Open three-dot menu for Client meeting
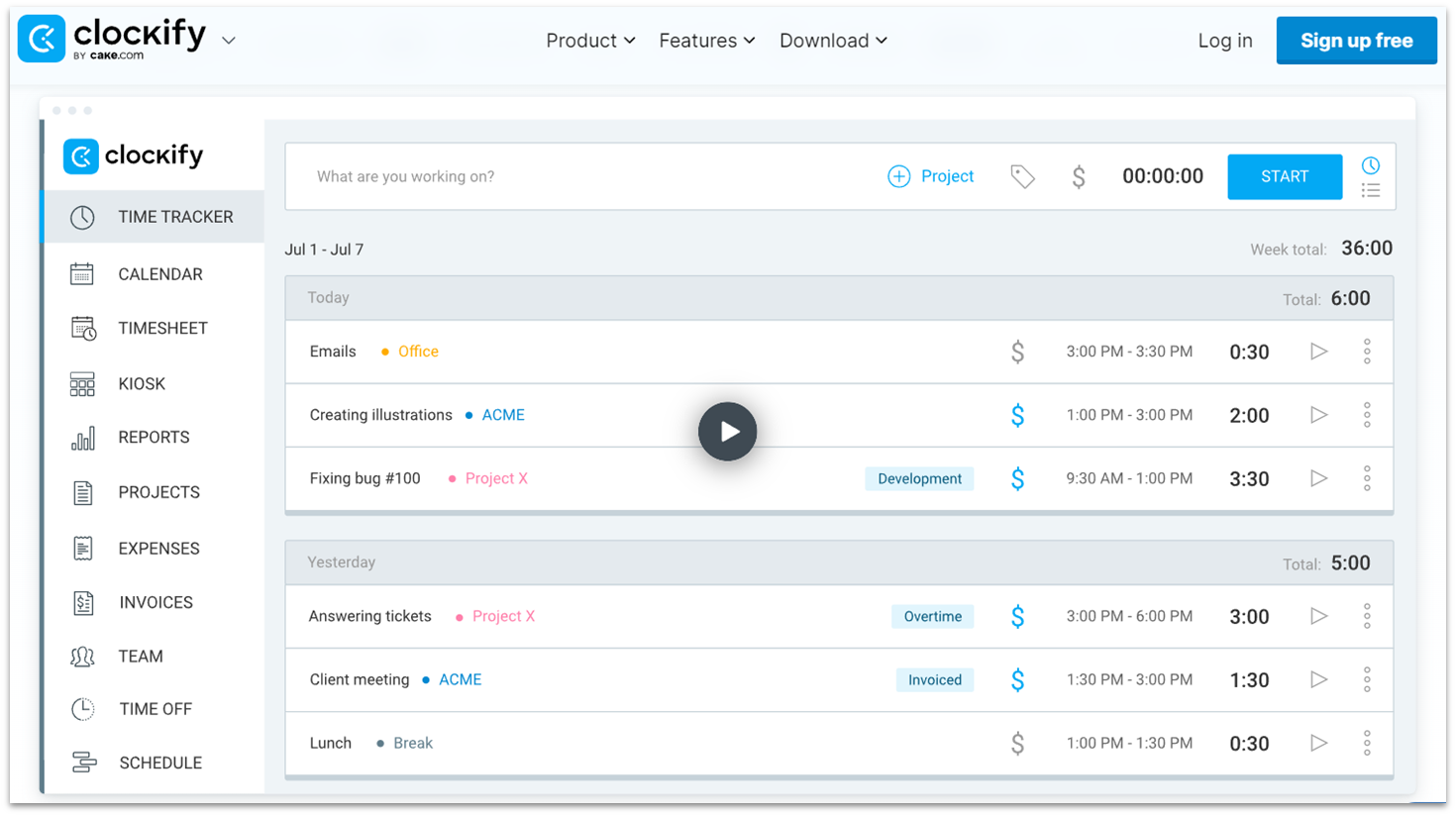 click(x=1367, y=679)
